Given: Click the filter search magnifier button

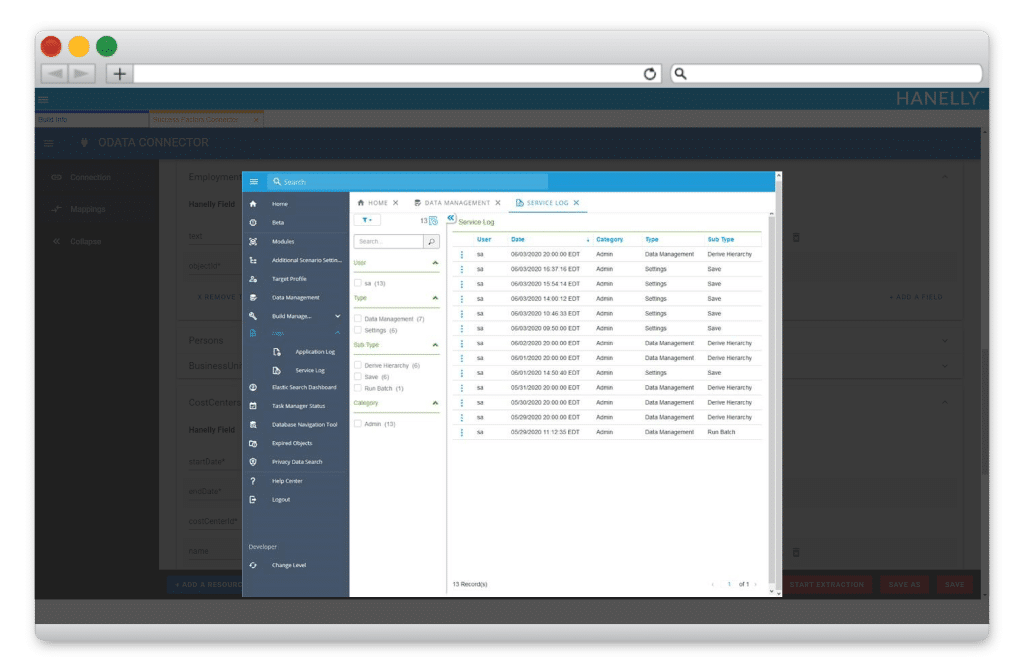Looking at the screenshot, I should tap(431, 242).
